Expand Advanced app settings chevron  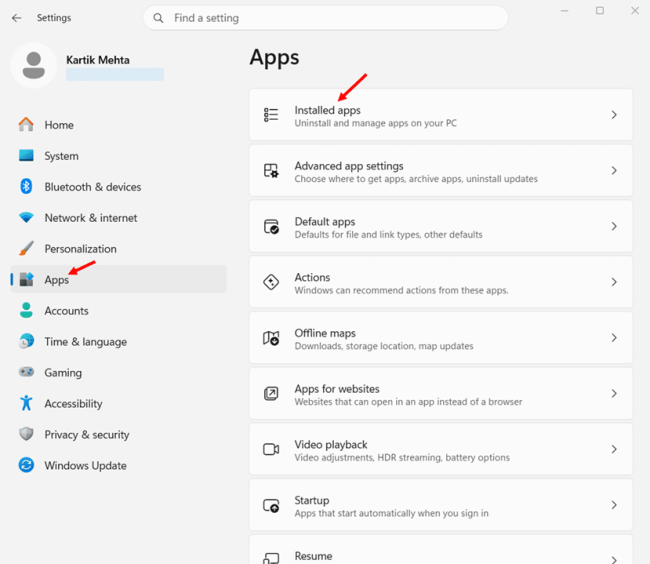click(x=614, y=170)
